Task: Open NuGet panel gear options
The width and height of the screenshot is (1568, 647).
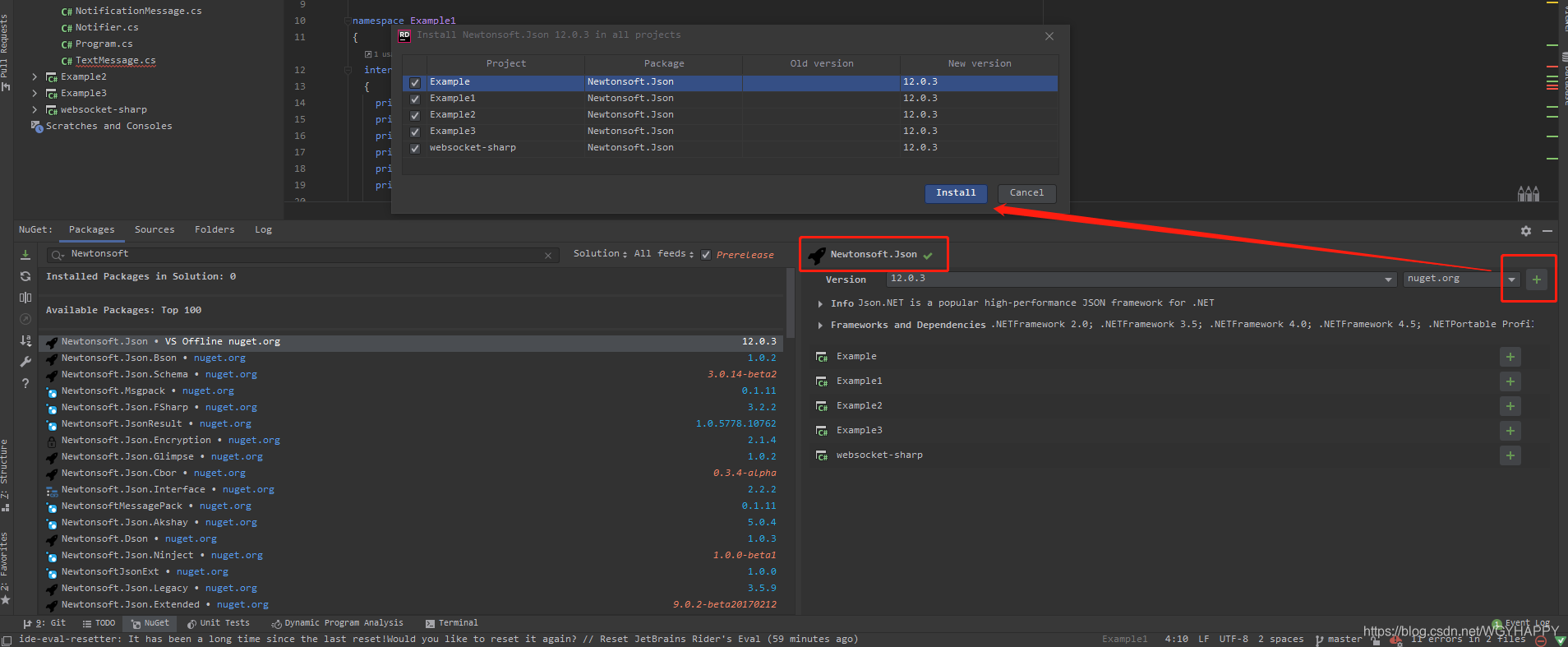Action: click(x=1526, y=231)
